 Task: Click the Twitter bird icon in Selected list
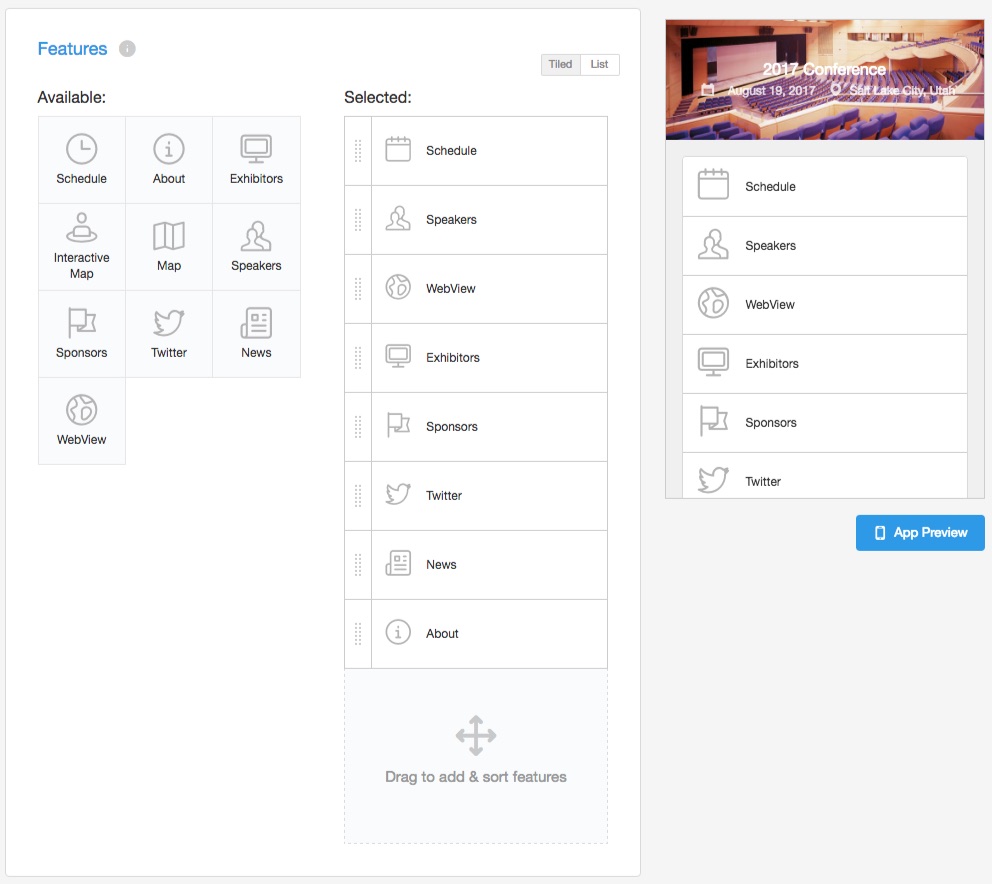[398, 495]
